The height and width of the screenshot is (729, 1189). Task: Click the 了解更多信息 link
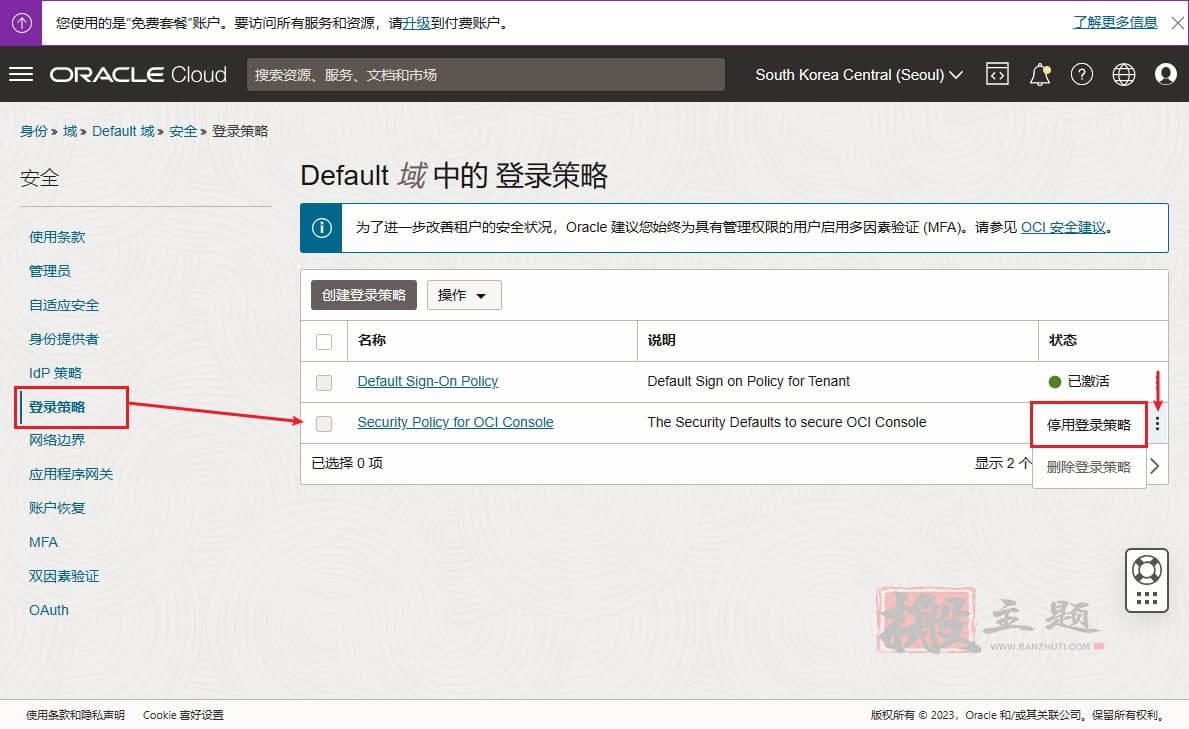[1115, 22]
